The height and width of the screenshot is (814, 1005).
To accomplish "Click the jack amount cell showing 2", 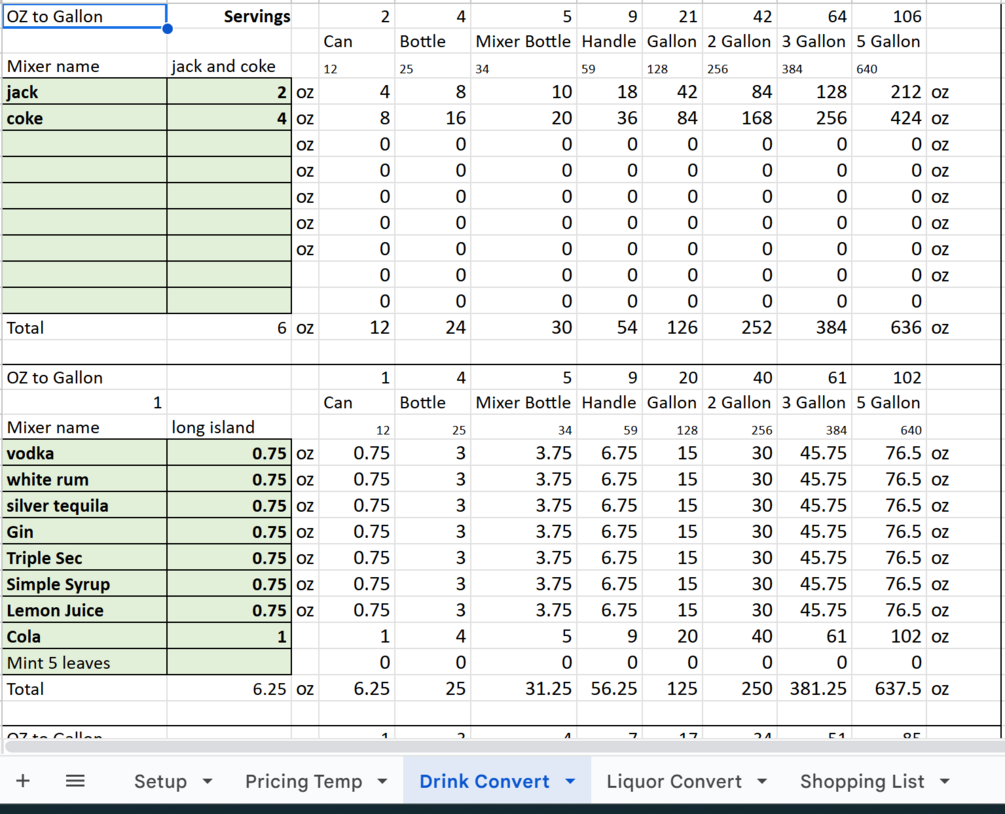I will click(229, 92).
